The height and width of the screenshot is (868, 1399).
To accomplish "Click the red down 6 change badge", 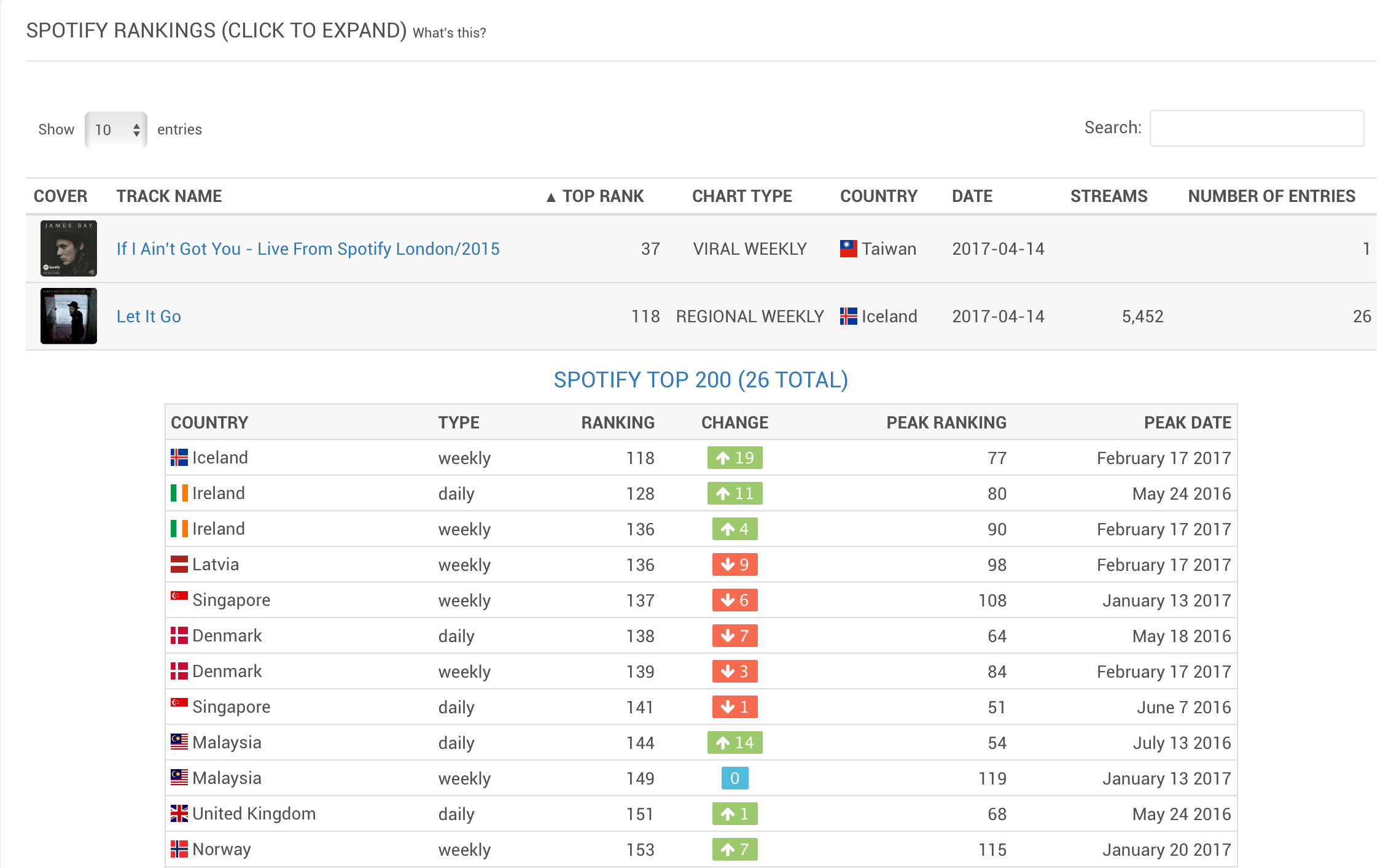I will tap(735, 600).
